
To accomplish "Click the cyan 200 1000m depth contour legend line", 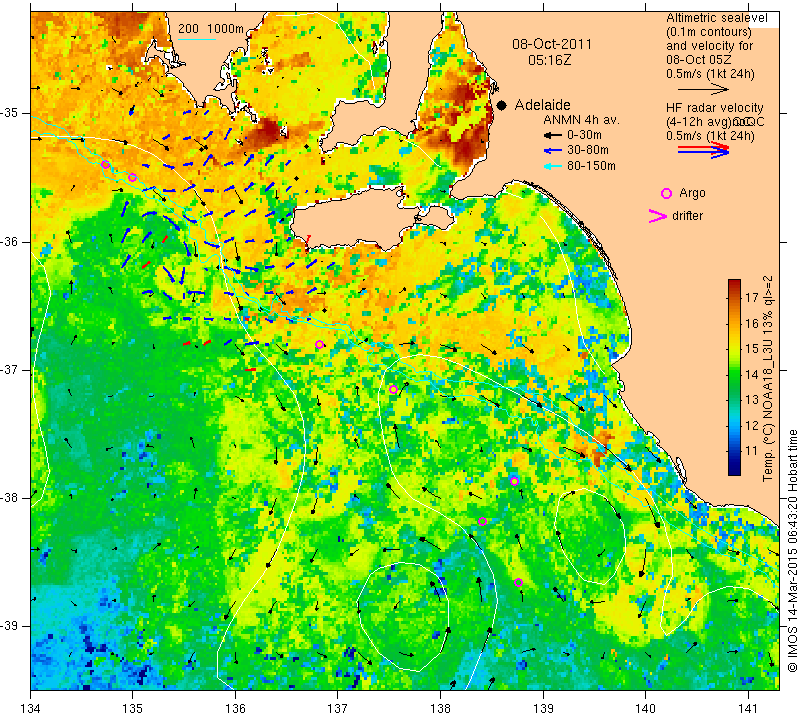I will click(197, 39).
